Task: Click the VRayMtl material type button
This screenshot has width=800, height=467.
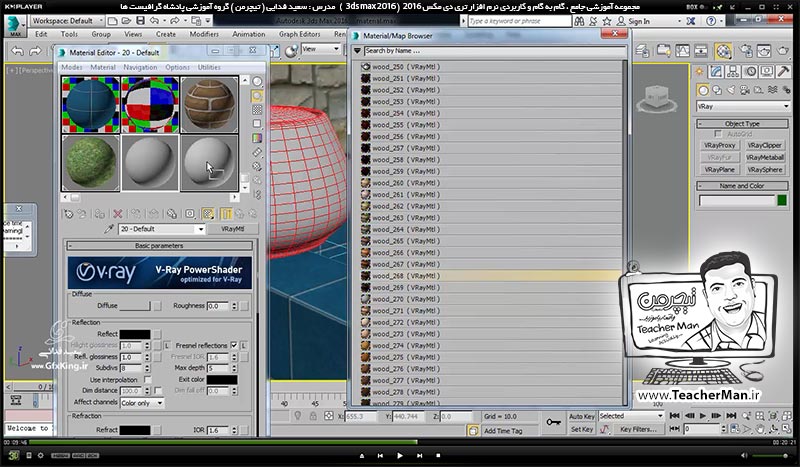Action: coord(233,229)
